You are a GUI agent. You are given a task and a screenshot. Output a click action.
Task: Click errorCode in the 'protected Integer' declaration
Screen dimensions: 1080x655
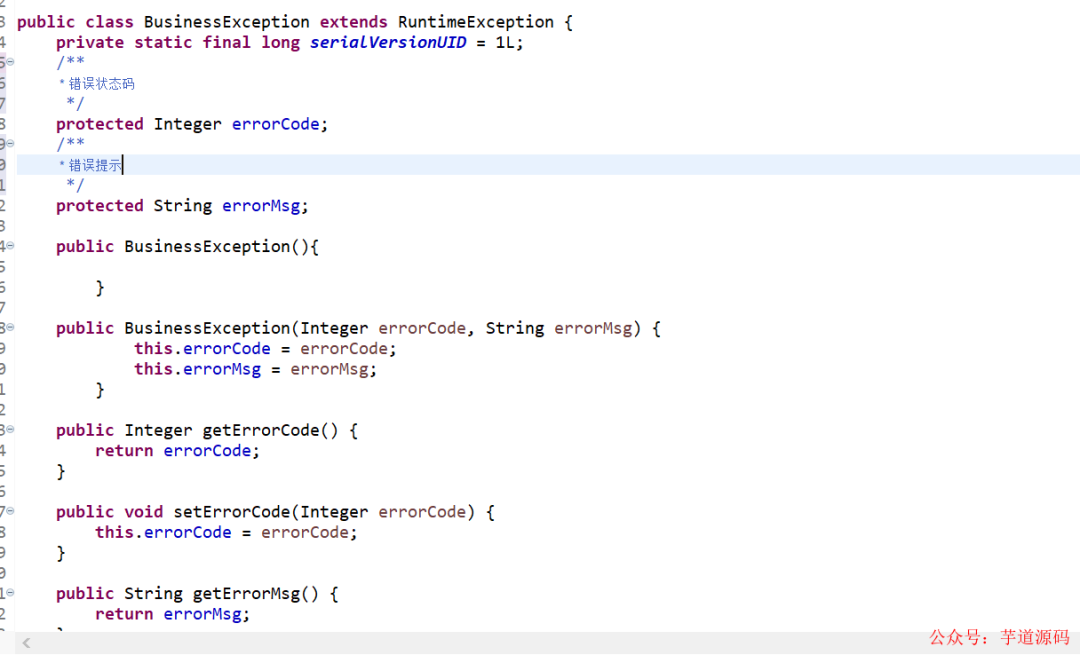[x=276, y=124]
